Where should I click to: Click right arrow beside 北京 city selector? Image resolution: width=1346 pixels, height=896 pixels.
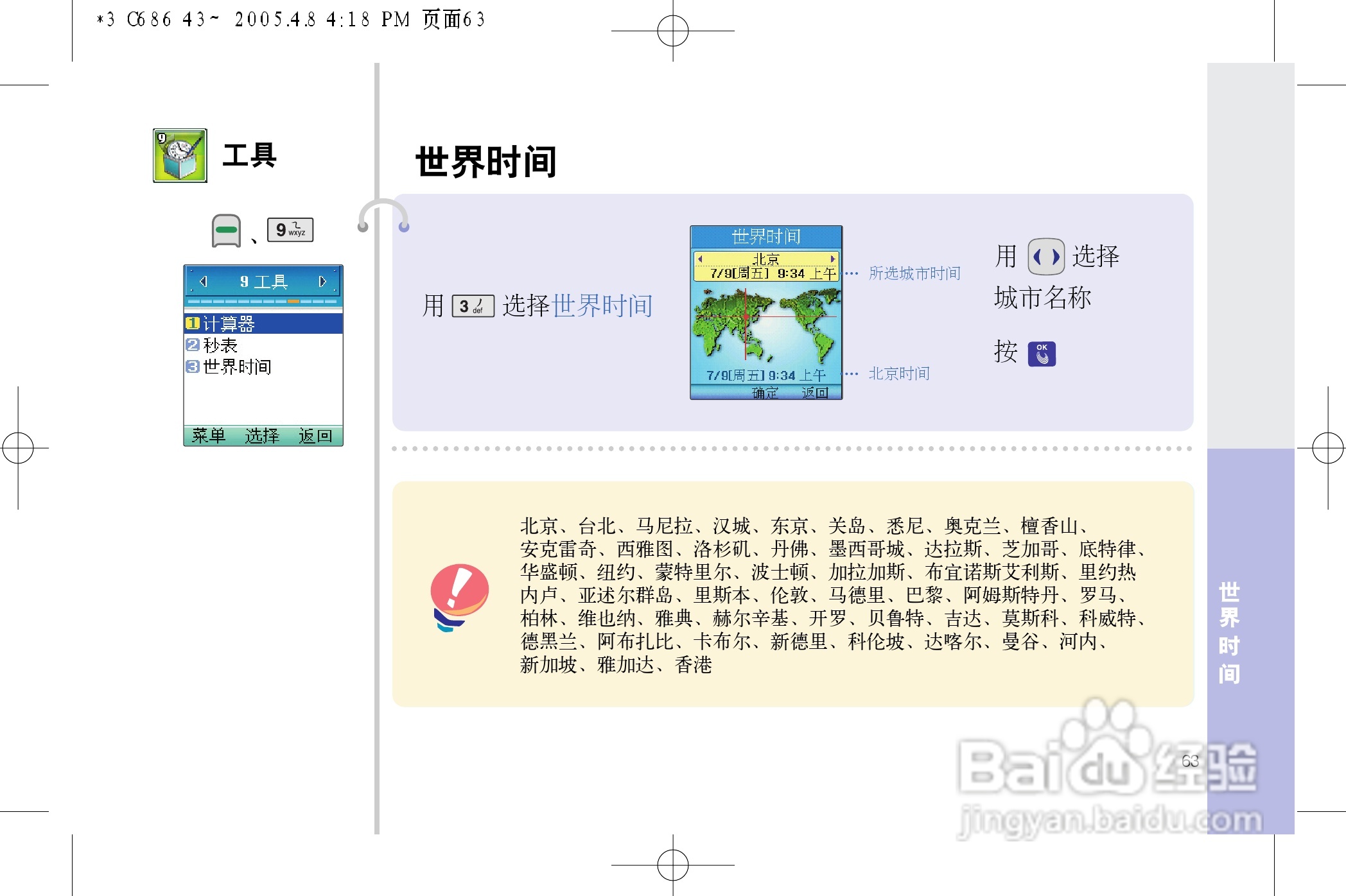[833, 259]
